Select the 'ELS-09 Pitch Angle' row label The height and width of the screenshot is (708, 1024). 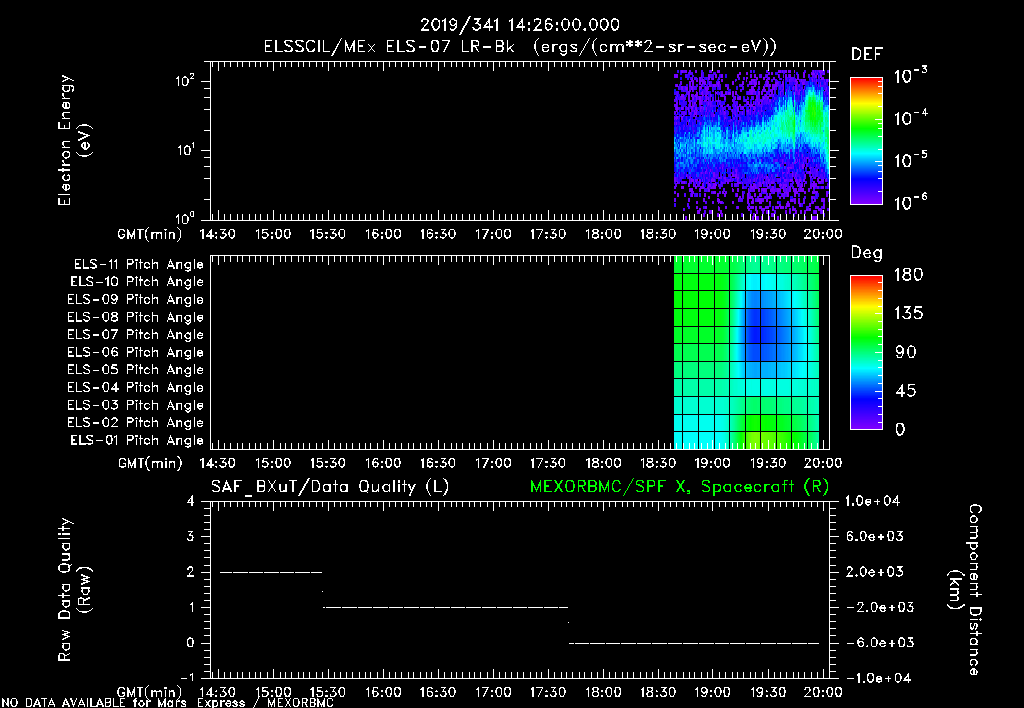point(135,300)
